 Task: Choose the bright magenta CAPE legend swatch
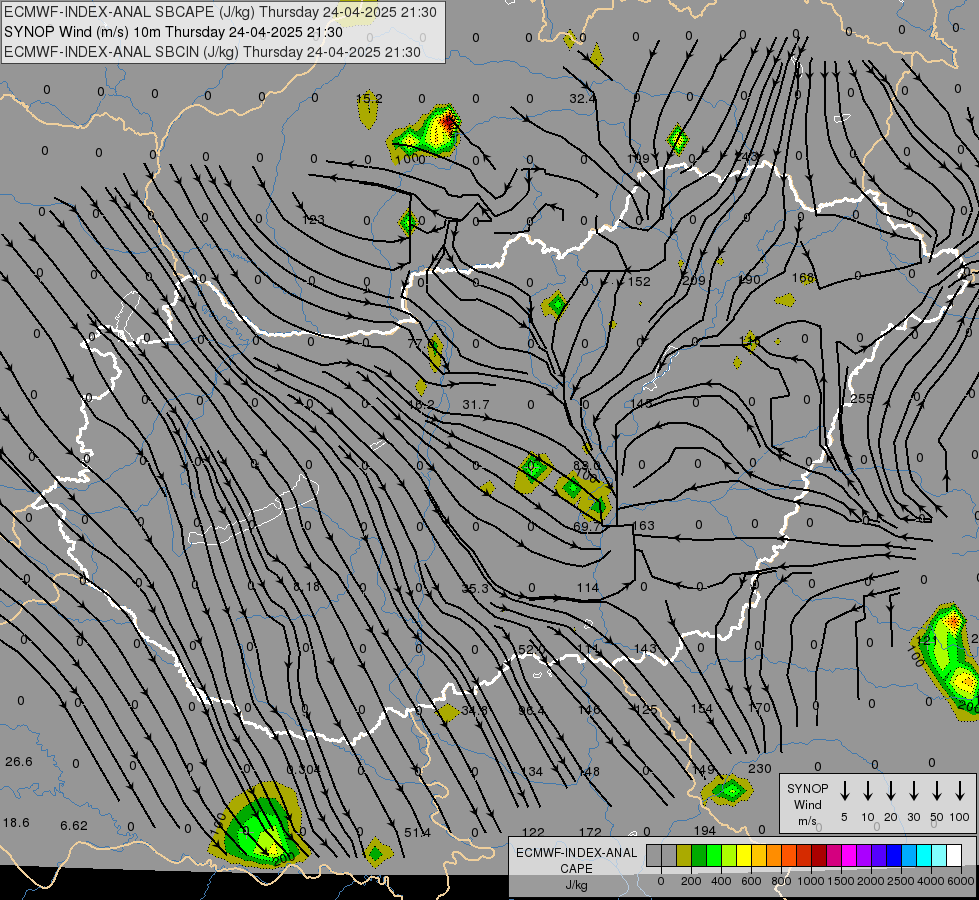click(x=849, y=856)
